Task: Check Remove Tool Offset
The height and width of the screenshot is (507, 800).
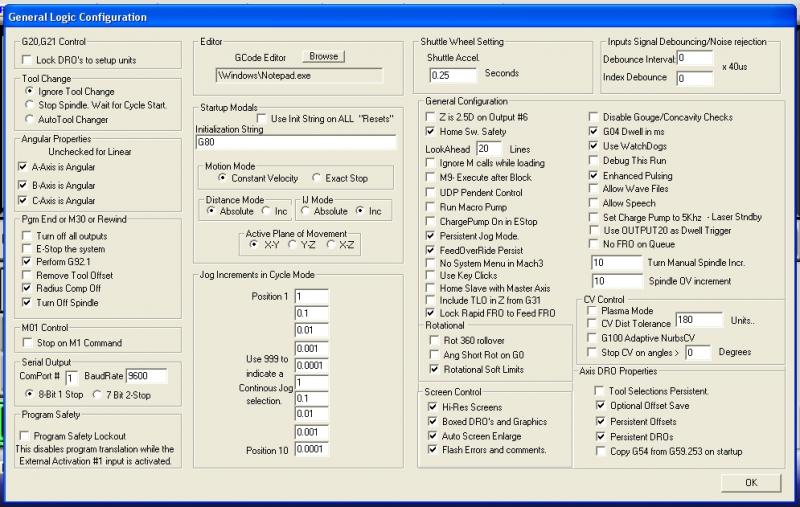Action: click(27, 275)
